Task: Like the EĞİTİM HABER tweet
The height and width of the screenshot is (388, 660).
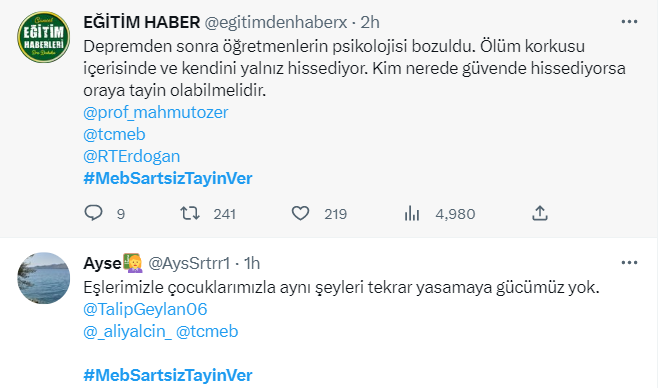Action: [x=301, y=213]
